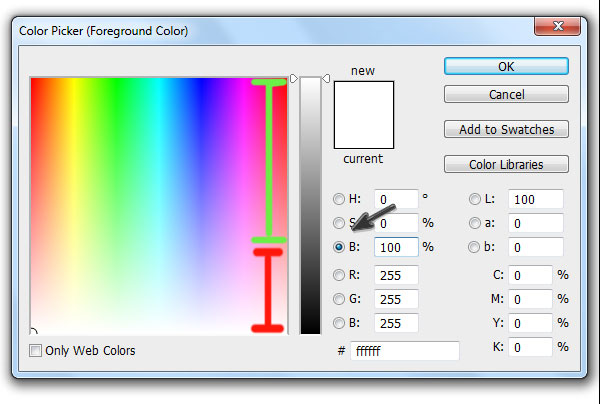The image size is (600, 404).
Task: Select the R red radio button
Action: 339,275
